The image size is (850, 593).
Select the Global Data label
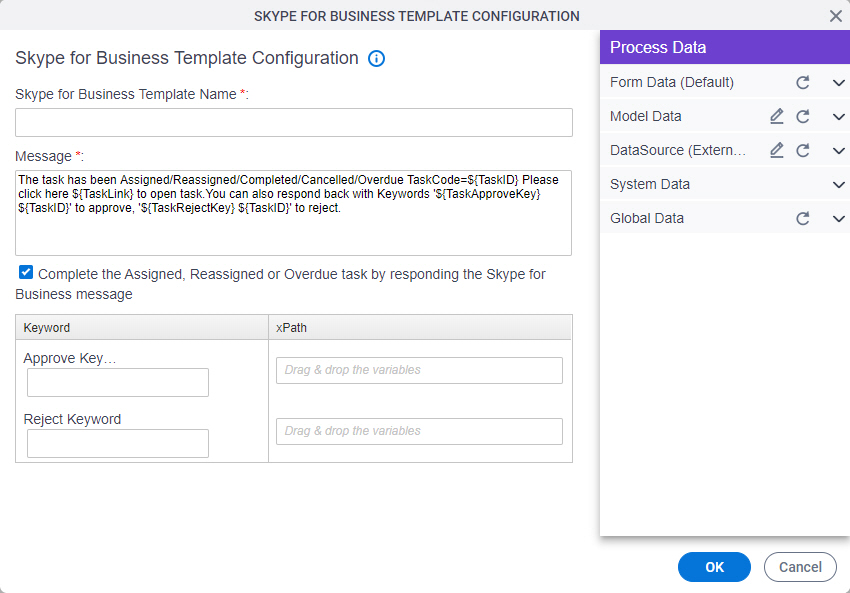(x=647, y=218)
